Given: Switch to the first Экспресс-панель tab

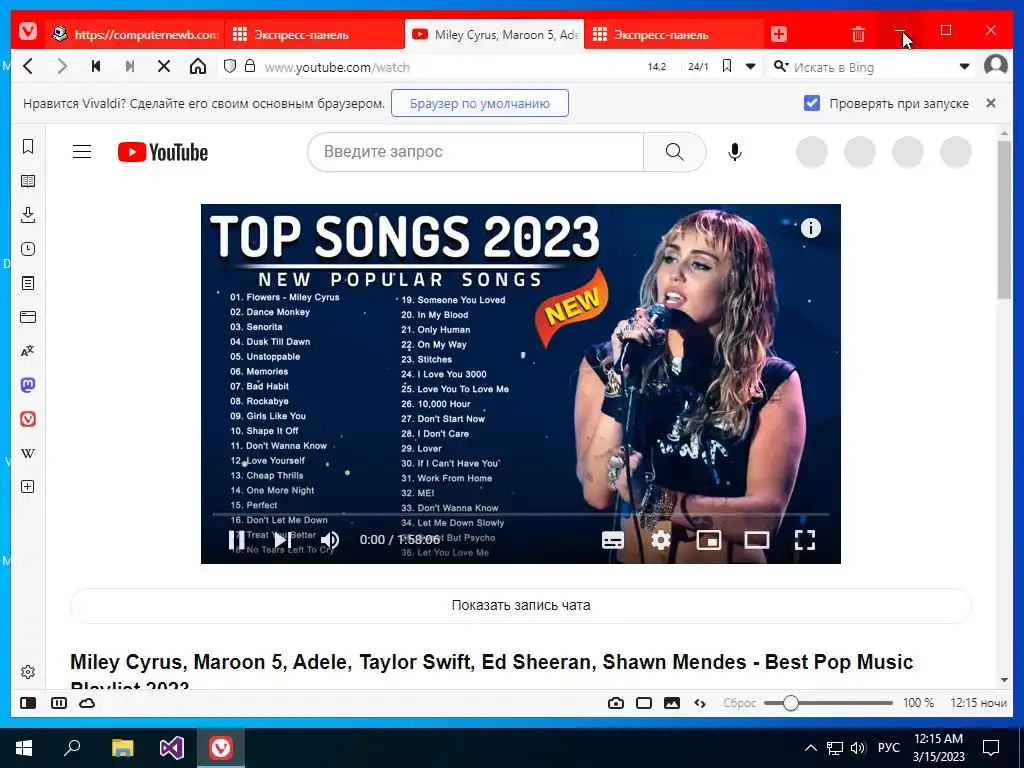Looking at the screenshot, I should coord(314,34).
